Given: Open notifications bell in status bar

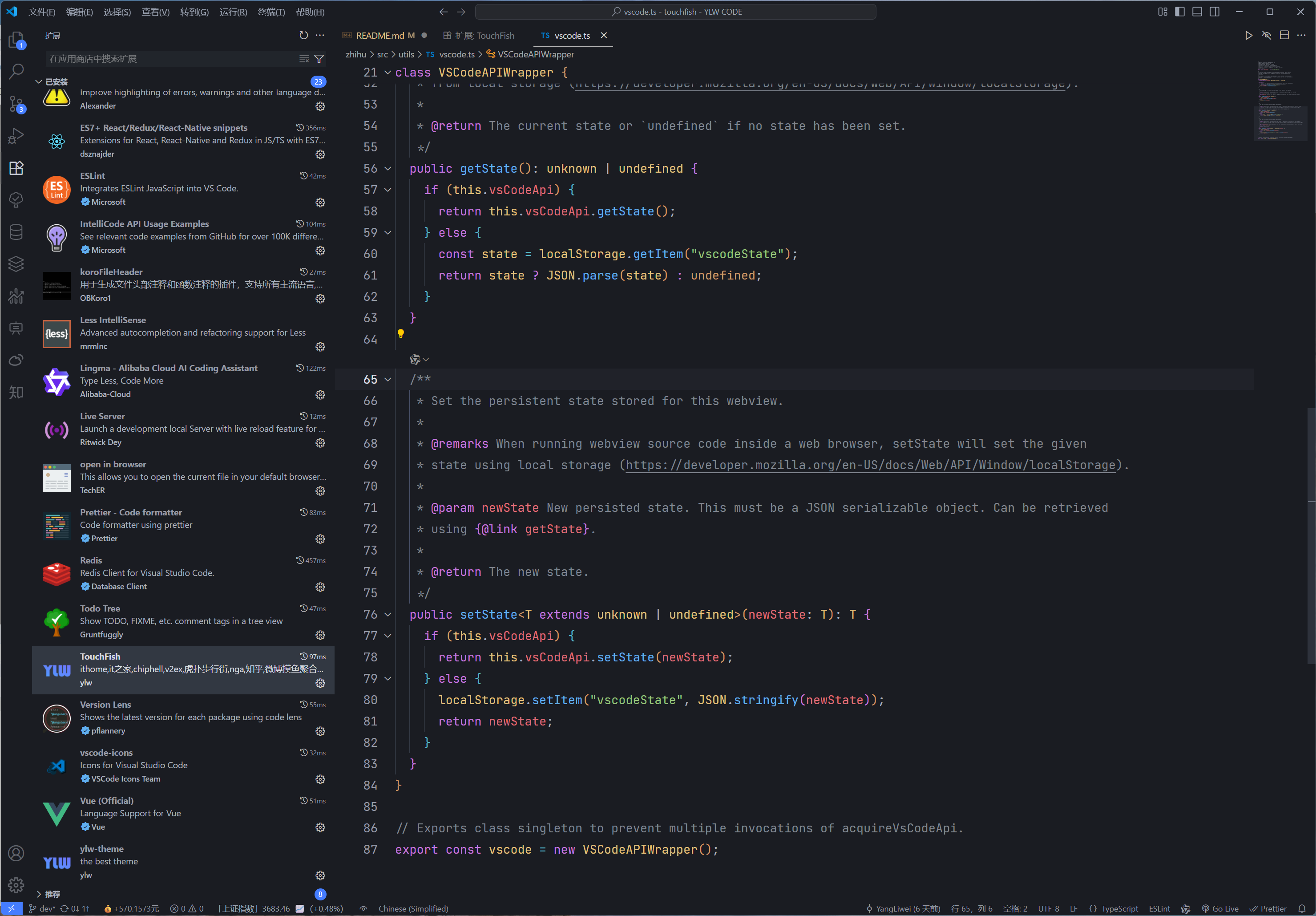Looking at the screenshot, I should click(x=1302, y=908).
